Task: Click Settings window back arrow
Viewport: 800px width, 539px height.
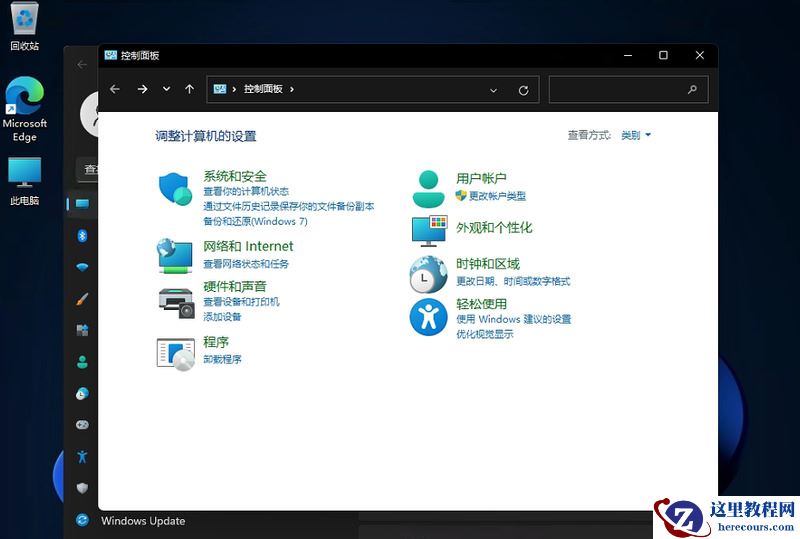Action: click(x=82, y=65)
